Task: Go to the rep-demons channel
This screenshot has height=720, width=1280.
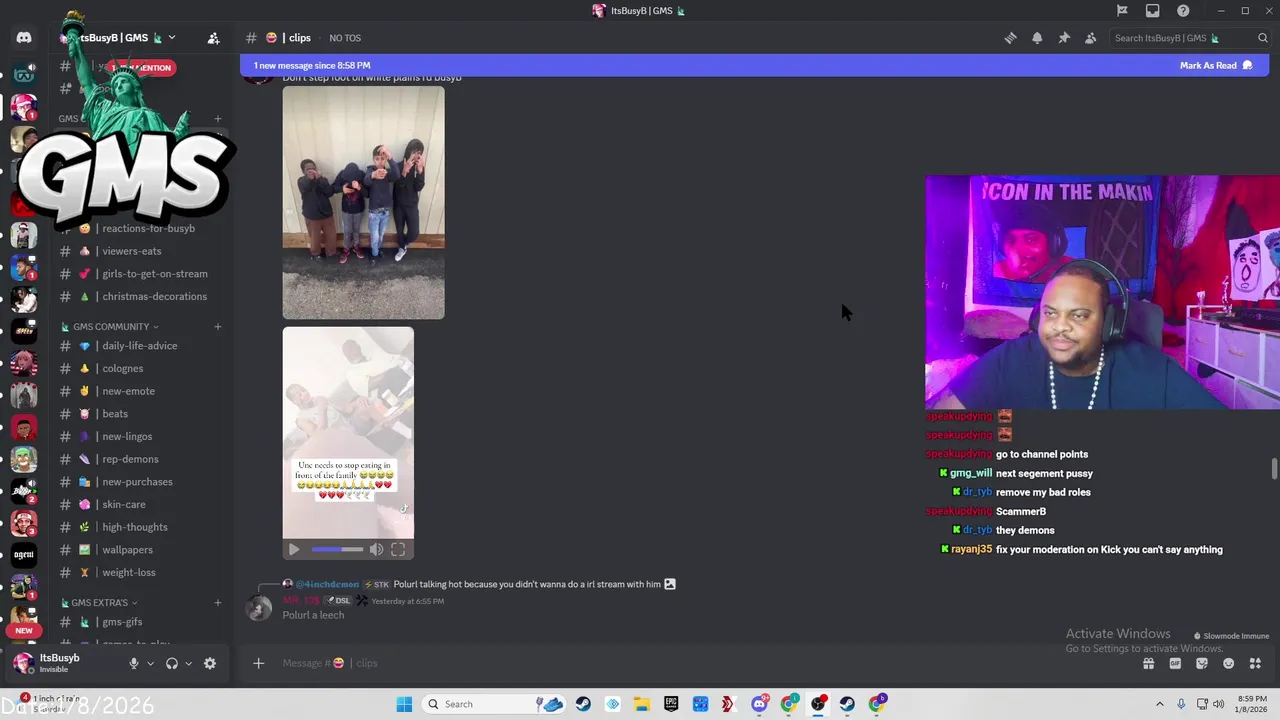Action: (x=140, y=459)
